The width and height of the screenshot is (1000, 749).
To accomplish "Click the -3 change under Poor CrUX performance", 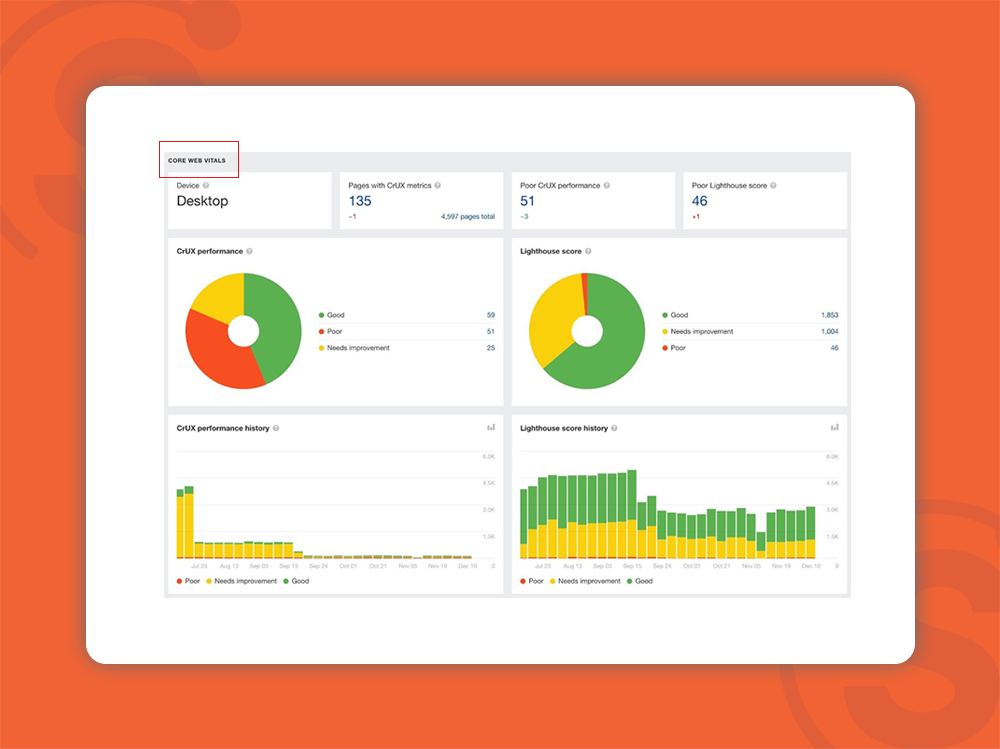I will coord(524,217).
